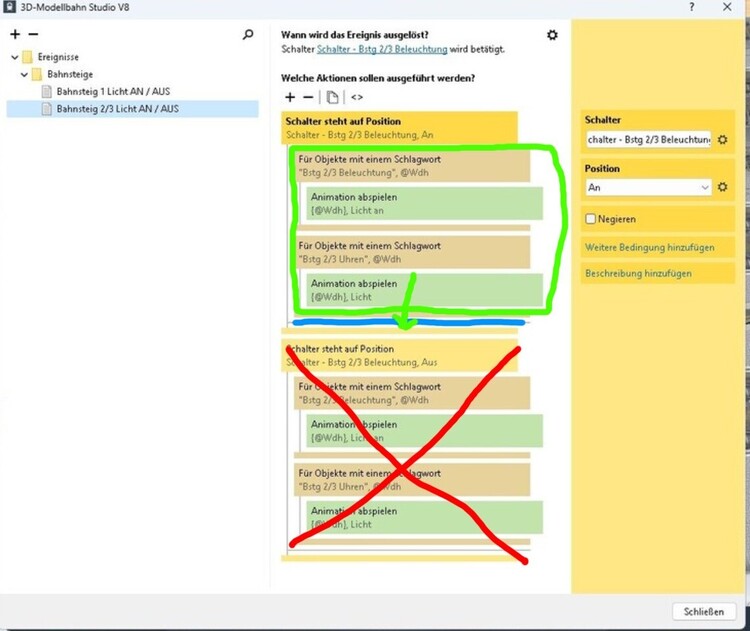Image resolution: width=750 pixels, height=631 pixels.
Task: Open the gear beside the Schalter input field
Action: click(723, 139)
